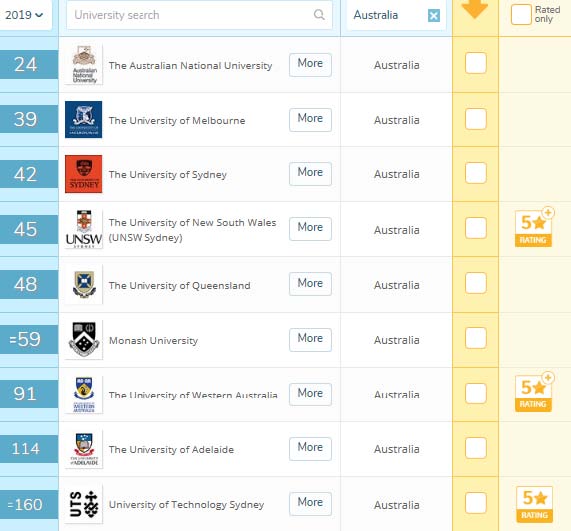571x531 pixels.
Task: Tick compare checkbox for University of Queensland
Action: 476,283
